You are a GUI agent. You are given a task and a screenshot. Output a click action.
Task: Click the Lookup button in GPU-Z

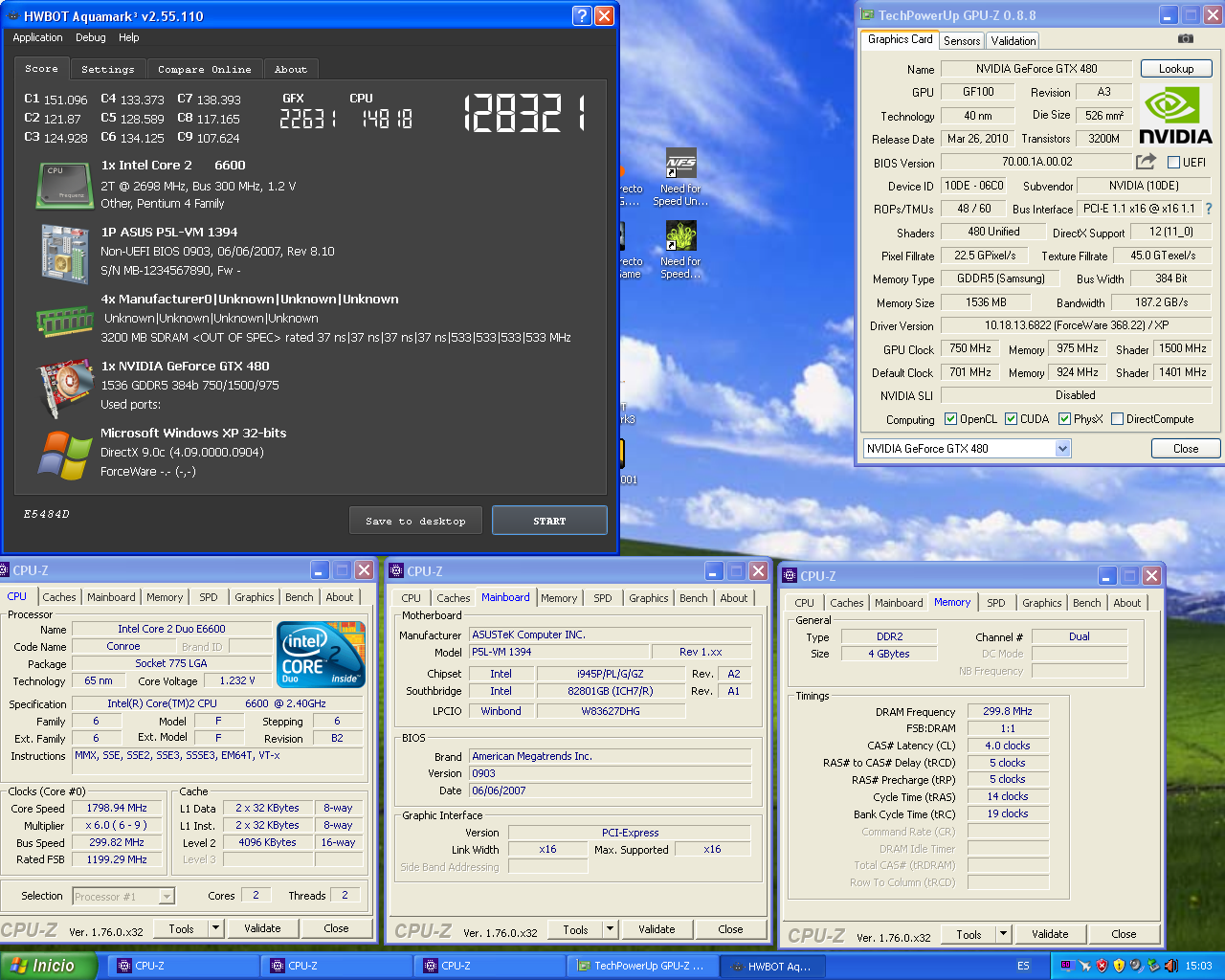coord(1176,69)
